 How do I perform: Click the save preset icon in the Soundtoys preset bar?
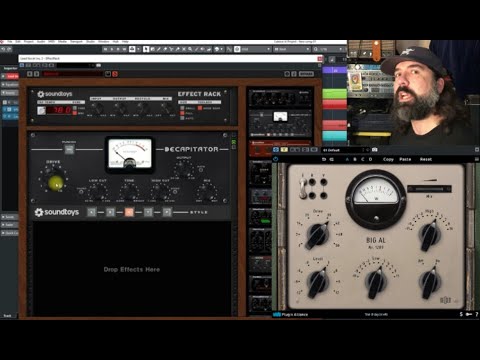coord(108,74)
